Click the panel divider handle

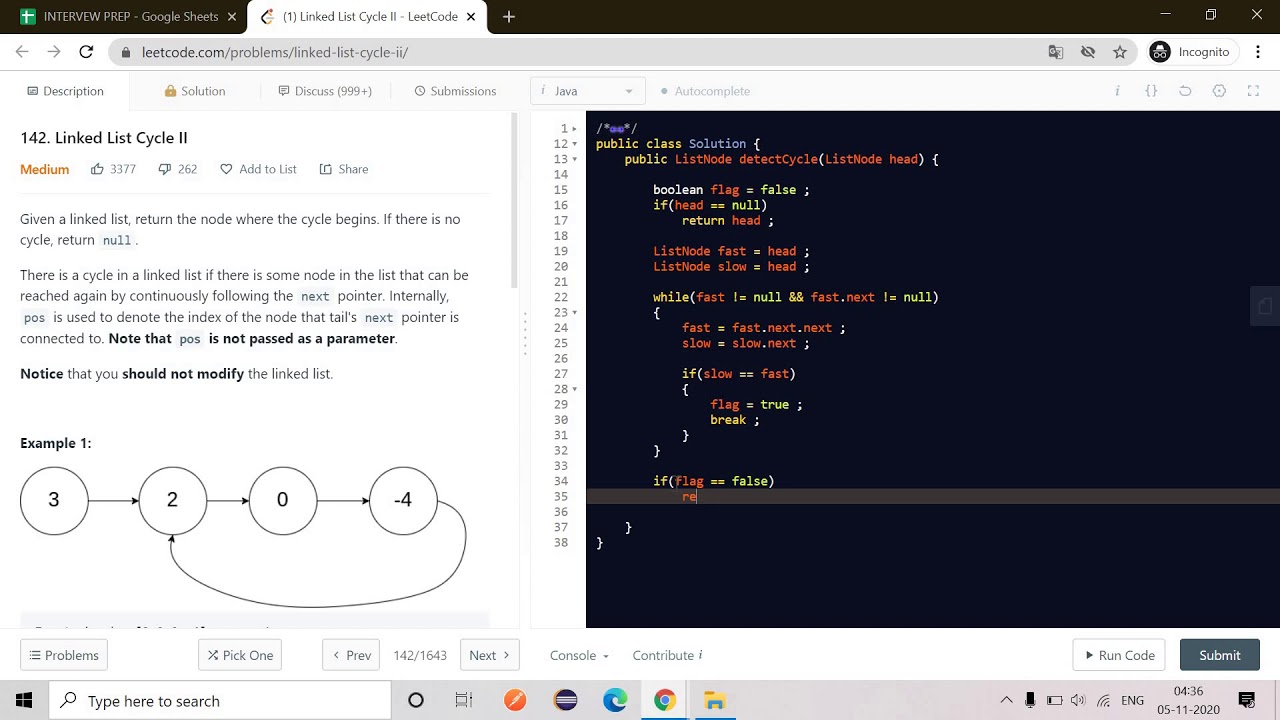point(525,335)
